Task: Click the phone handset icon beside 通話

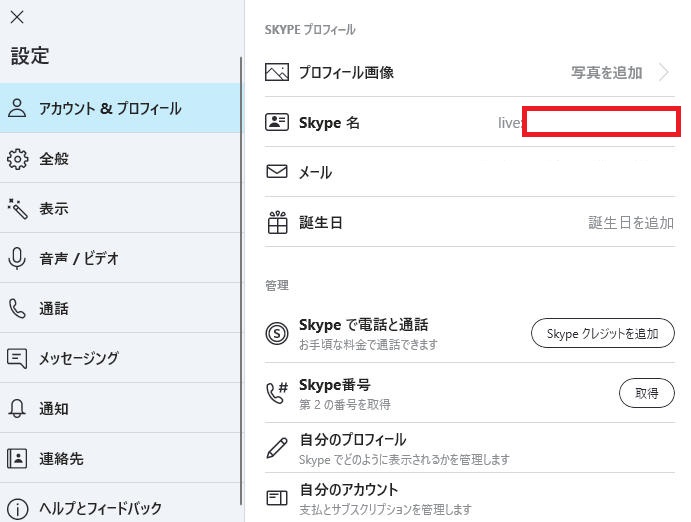Action: coord(17,308)
